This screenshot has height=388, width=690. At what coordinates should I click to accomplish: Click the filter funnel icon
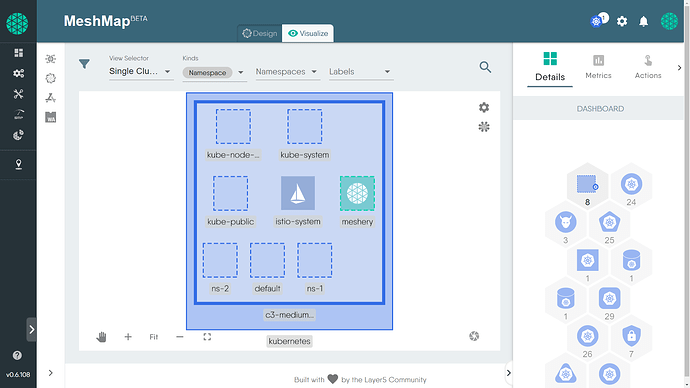84,64
